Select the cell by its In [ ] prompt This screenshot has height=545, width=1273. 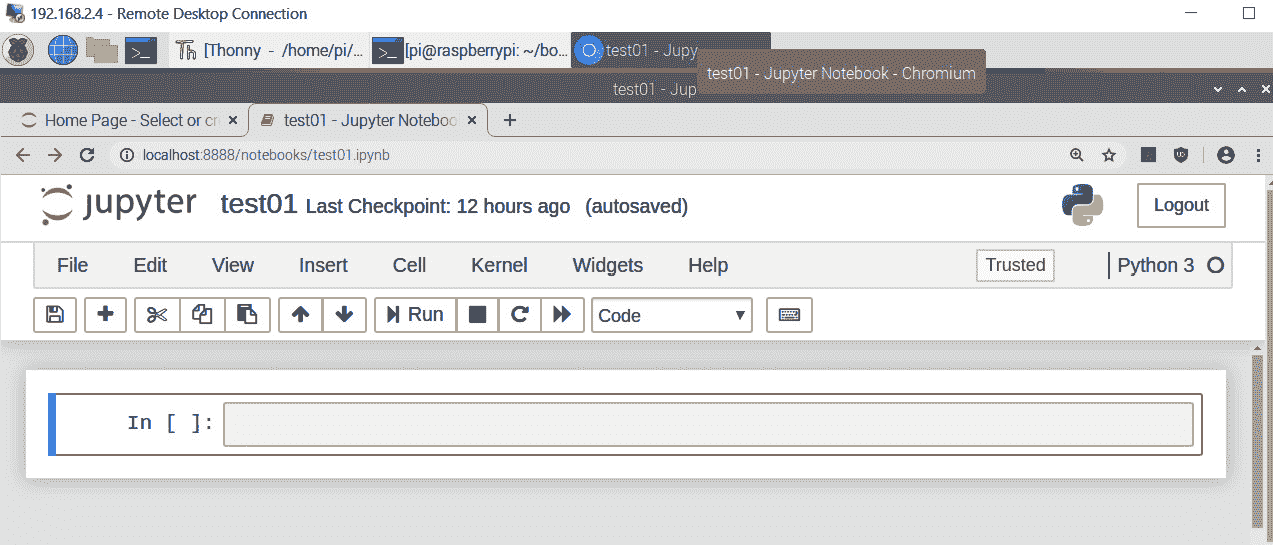170,424
